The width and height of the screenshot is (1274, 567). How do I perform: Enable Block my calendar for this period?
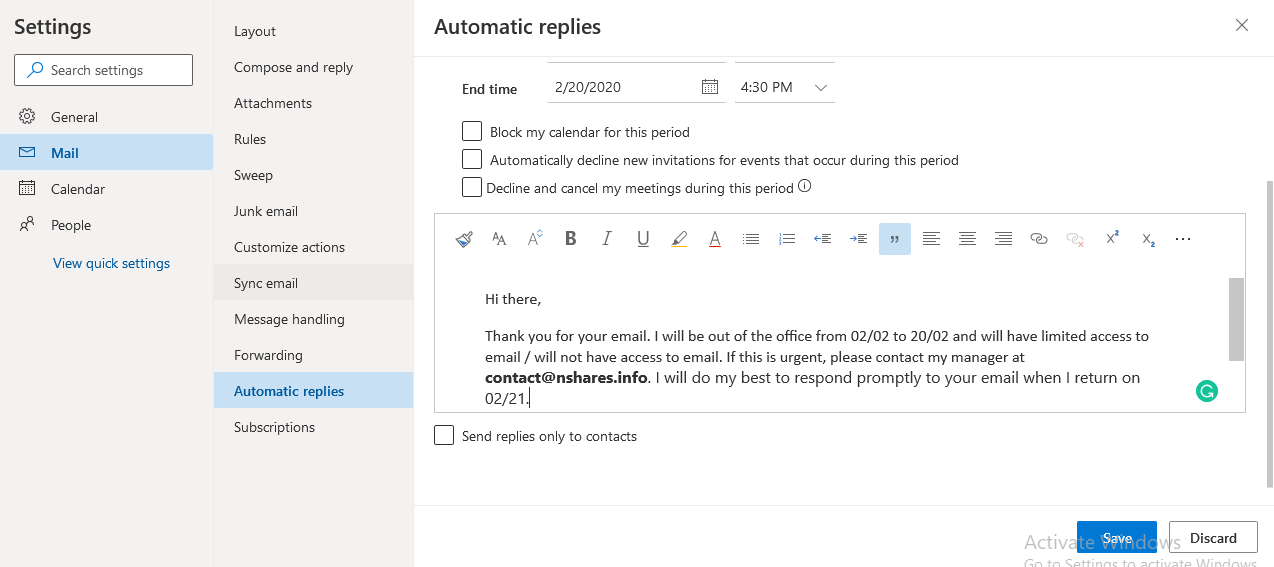(472, 131)
